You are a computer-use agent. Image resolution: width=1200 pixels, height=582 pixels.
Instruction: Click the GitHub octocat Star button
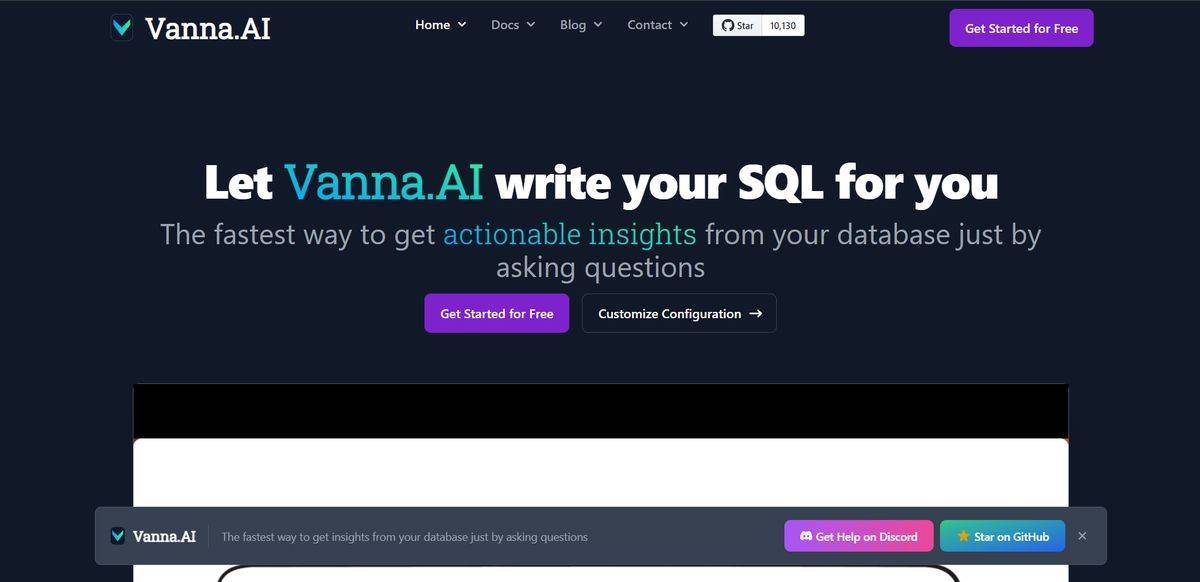(738, 26)
